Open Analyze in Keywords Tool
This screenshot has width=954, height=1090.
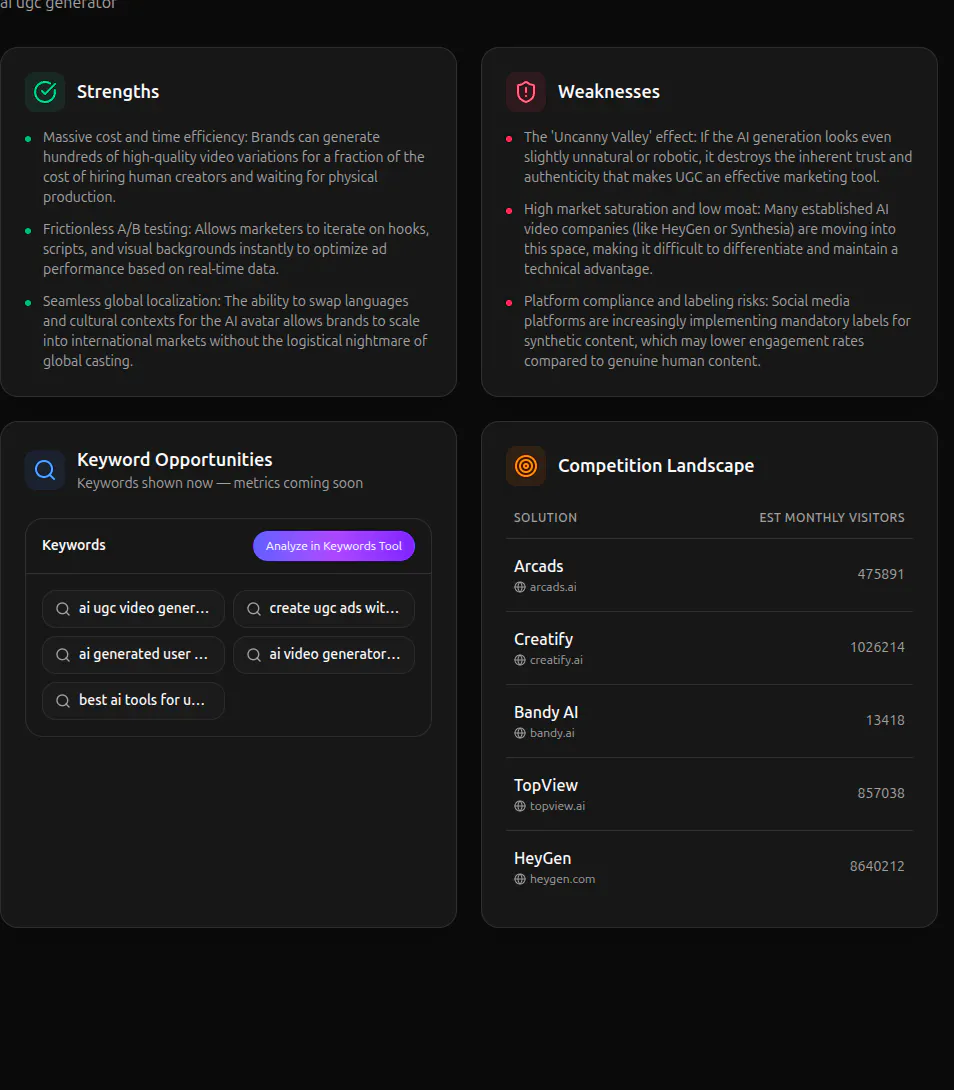pos(334,546)
